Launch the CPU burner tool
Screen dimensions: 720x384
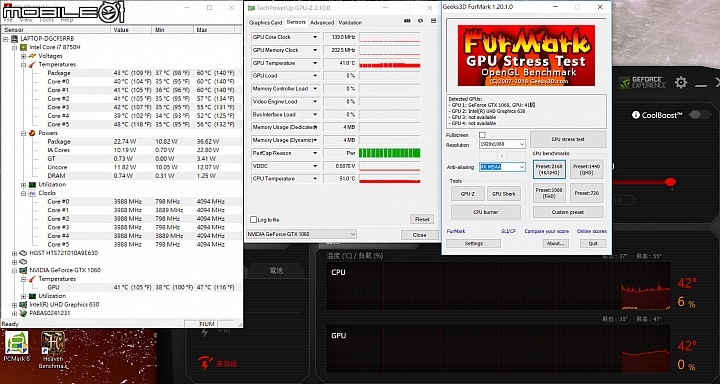(x=486, y=212)
